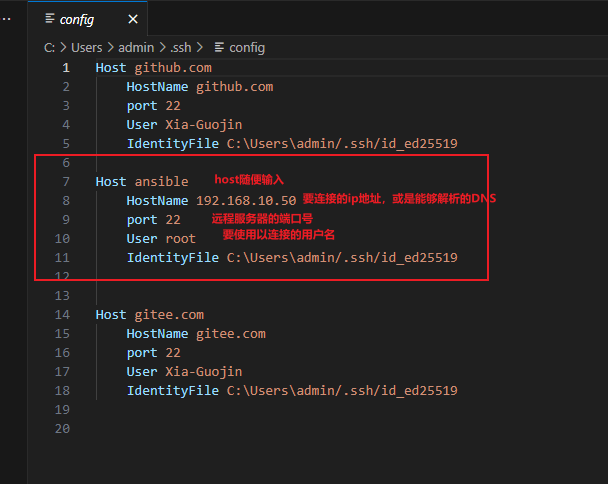Click the config breadcrumb item
The width and height of the screenshot is (608, 484).
click(x=247, y=48)
